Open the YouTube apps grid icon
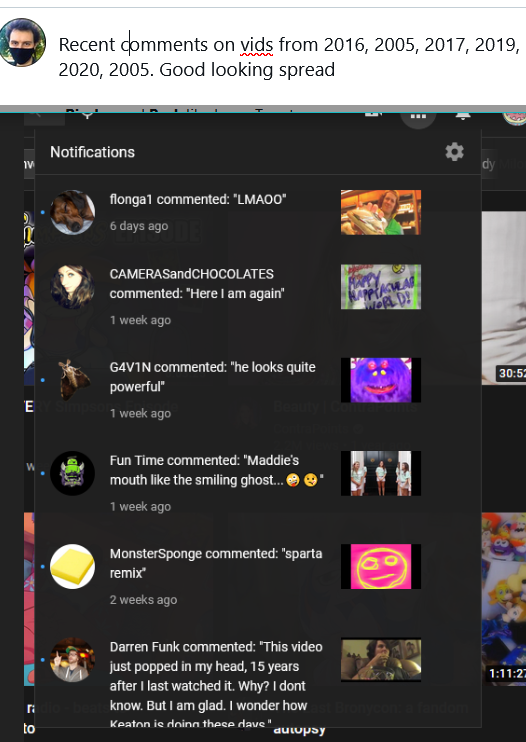Image resolution: width=526 pixels, height=742 pixels. (x=418, y=115)
